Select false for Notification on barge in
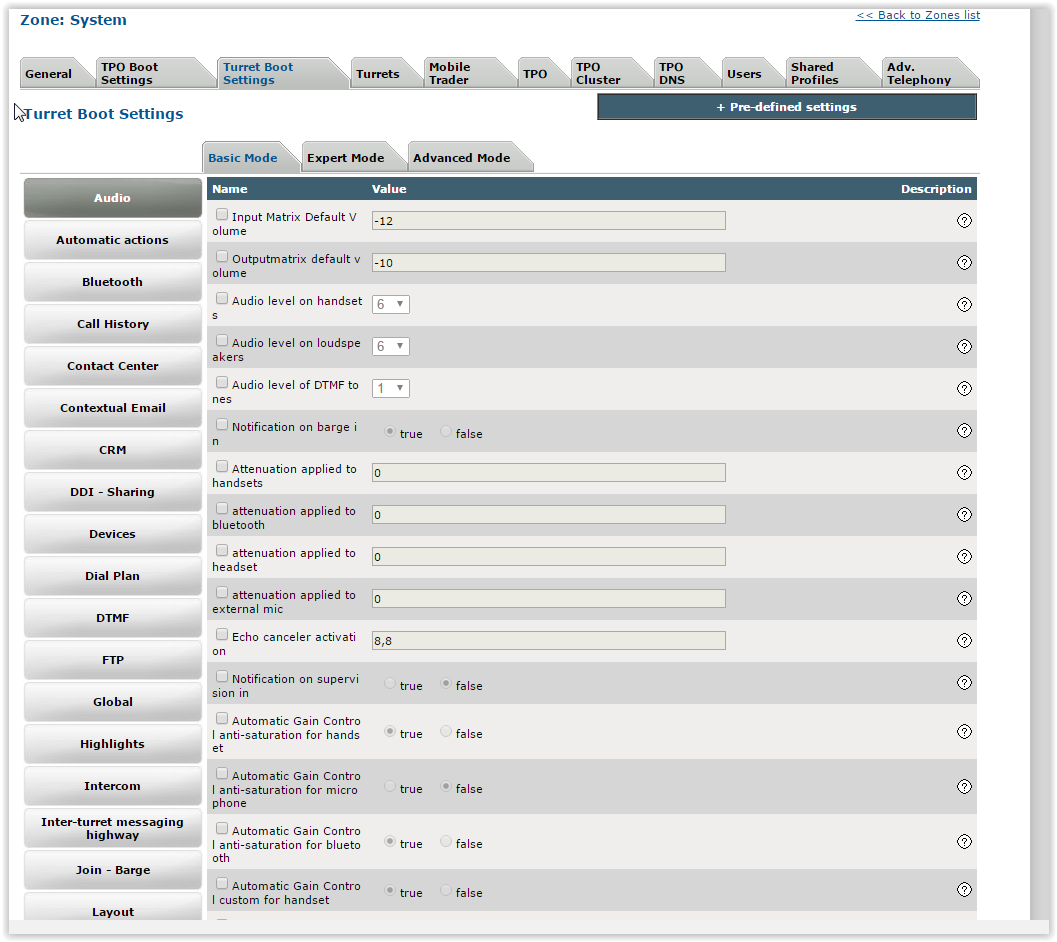The height and width of the screenshot is (942, 1057). pyautogui.click(x=446, y=431)
